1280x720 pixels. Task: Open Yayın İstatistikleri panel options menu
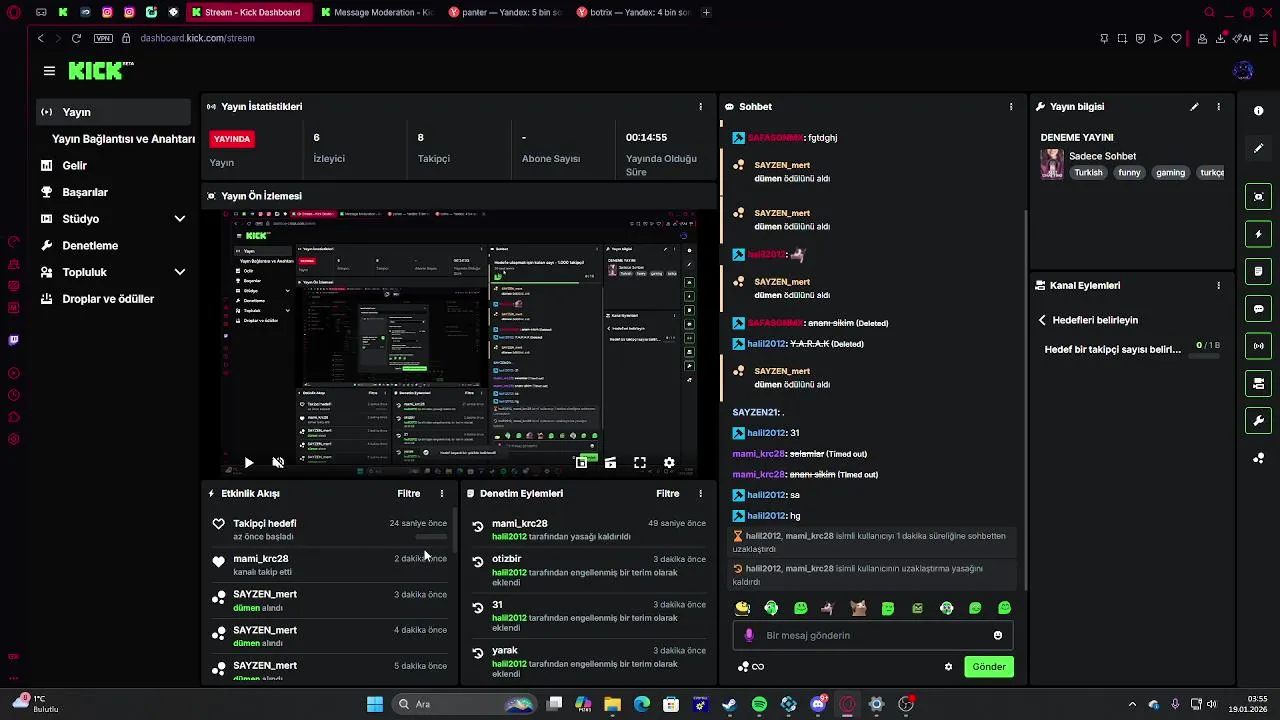coord(700,106)
